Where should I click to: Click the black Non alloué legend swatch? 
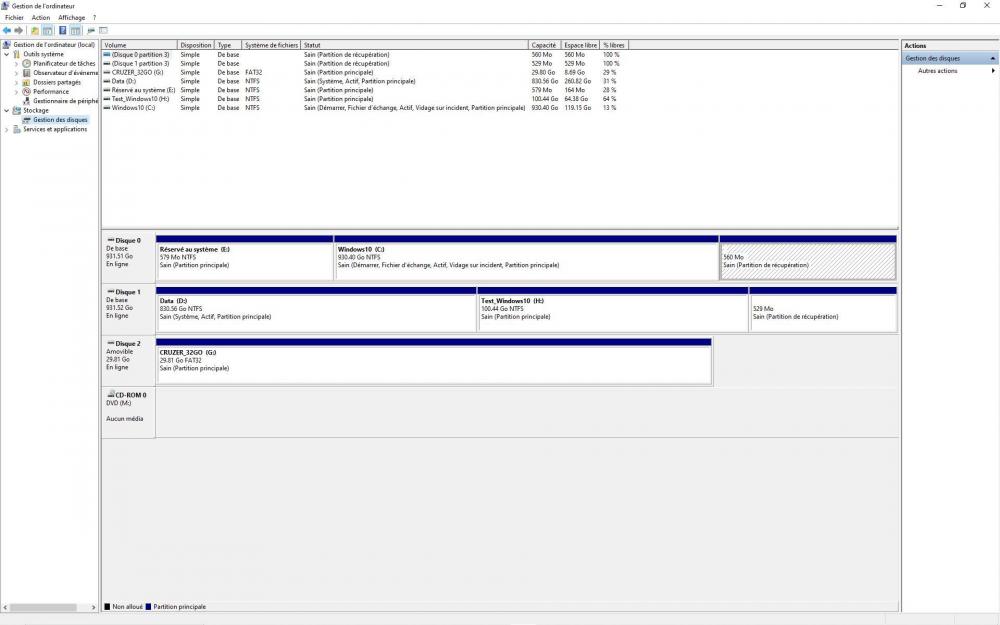pyautogui.click(x=107, y=607)
